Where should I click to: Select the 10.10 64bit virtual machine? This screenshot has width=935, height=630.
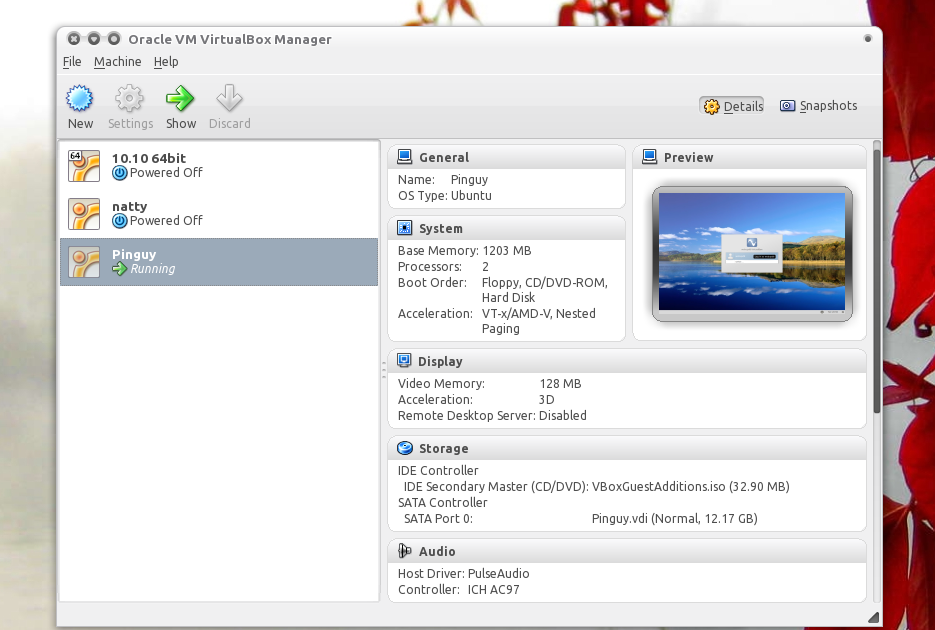[219, 166]
